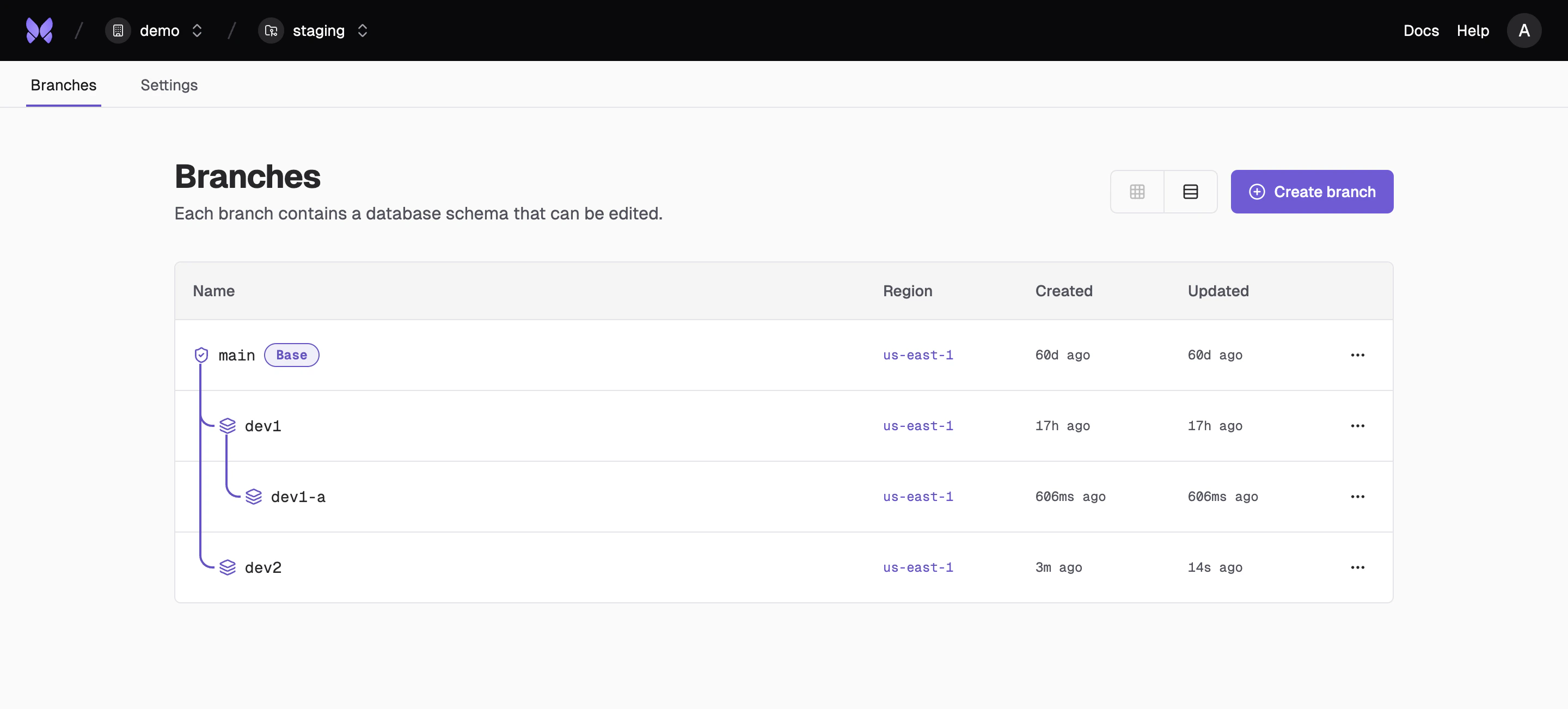
Task: Click the Create branch button
Action: [x=1312, y=191]
